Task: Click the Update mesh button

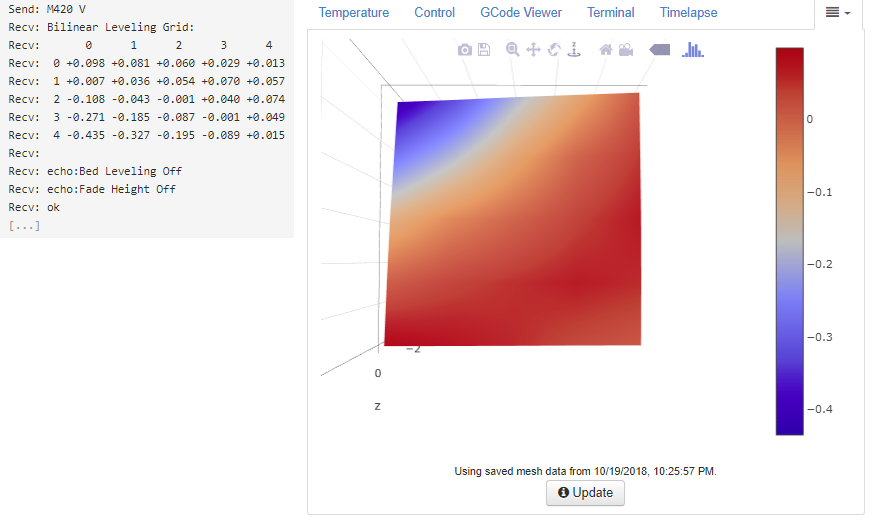Action: point(585,493)
